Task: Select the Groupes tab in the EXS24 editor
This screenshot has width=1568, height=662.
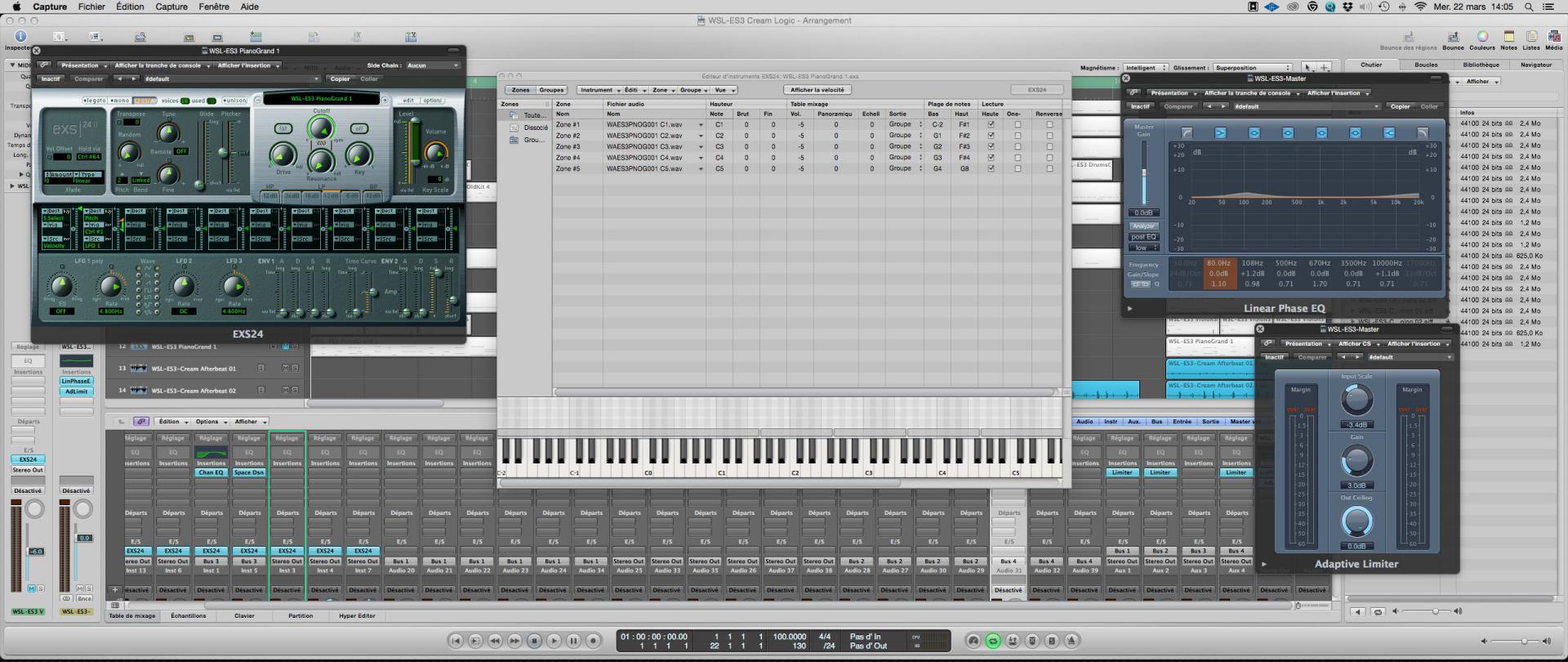Action: click(551, 90)
